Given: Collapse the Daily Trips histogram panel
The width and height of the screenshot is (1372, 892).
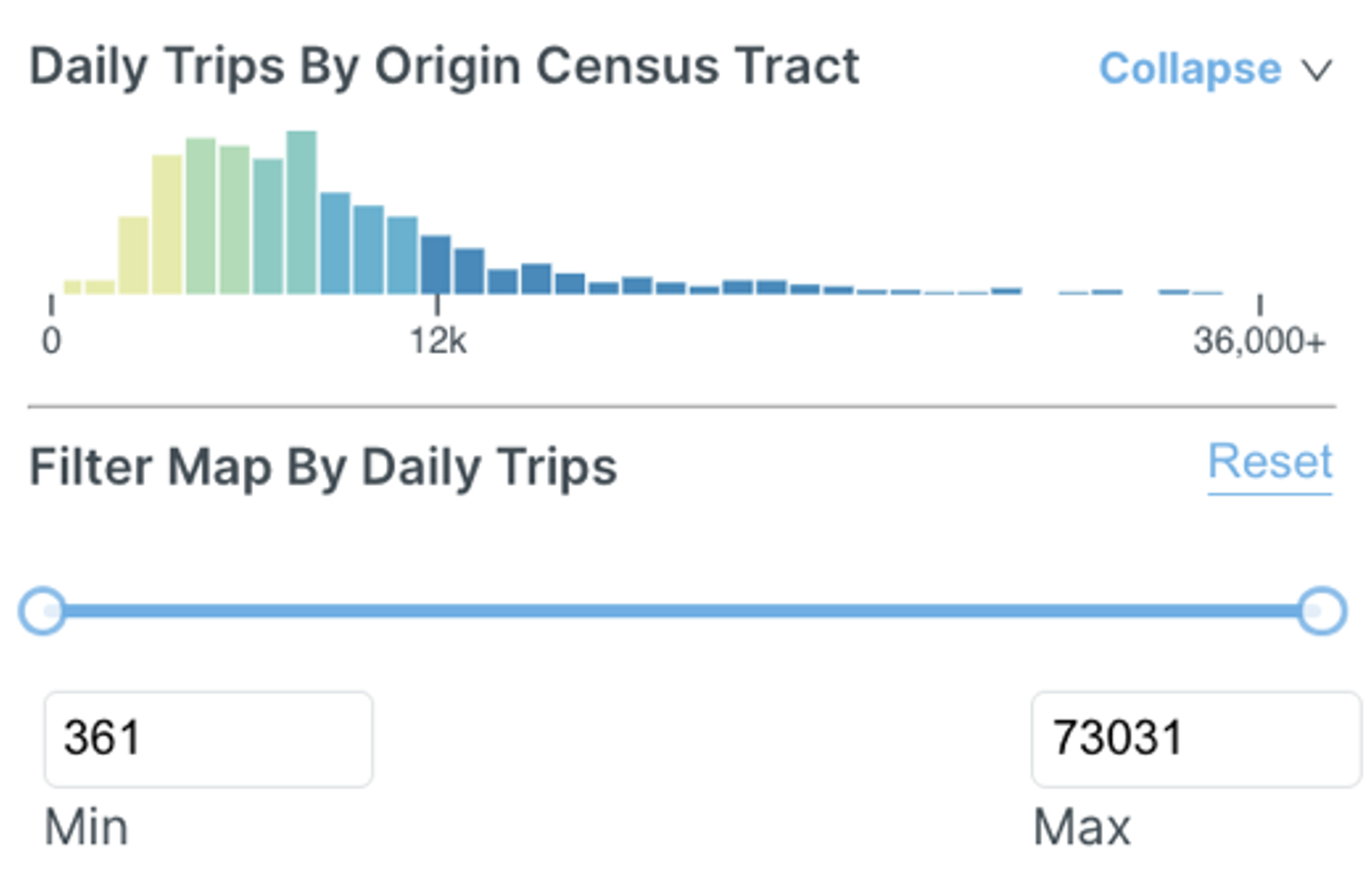Looking at the screenshot, I should (1190, 69).
